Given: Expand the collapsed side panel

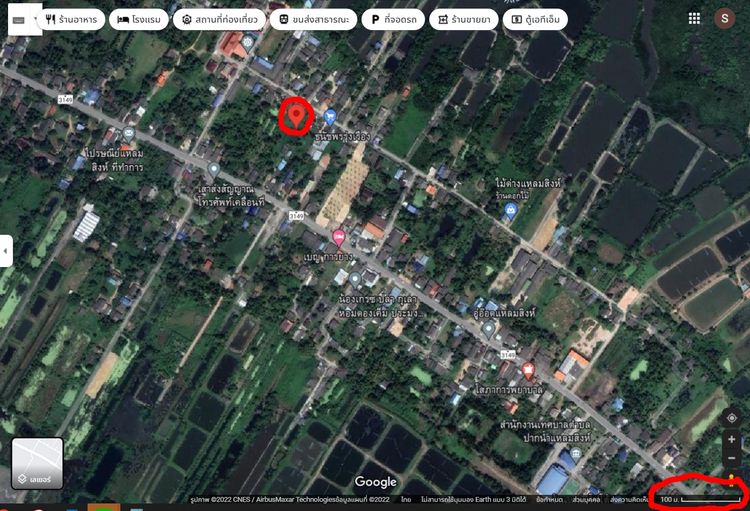Looking at the screenshot, I should click(6, 251).
